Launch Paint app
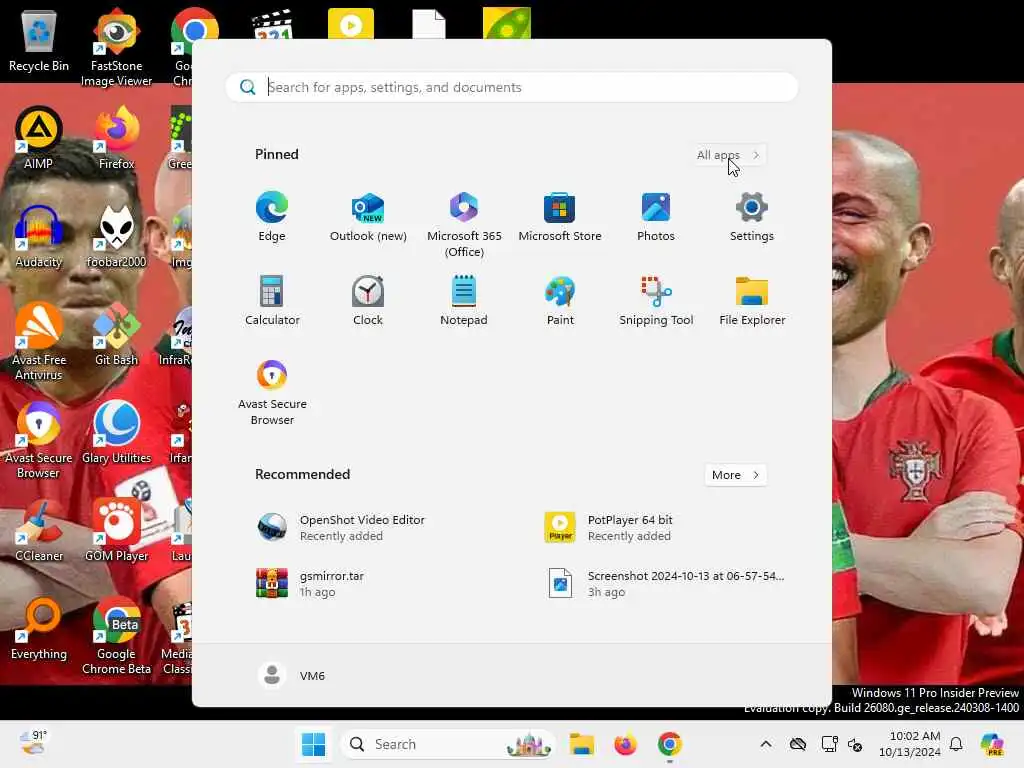Viewport: 1024px width, 768px height. pos(560,300)
